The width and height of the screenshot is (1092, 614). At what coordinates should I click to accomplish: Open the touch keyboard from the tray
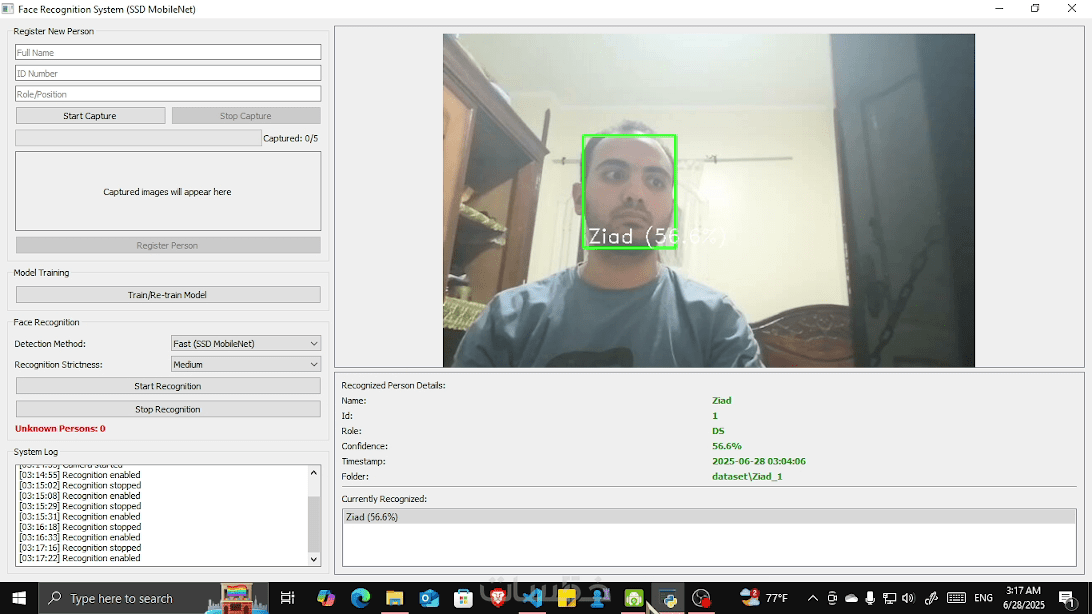pyautogui.click(x=956, y=598)
